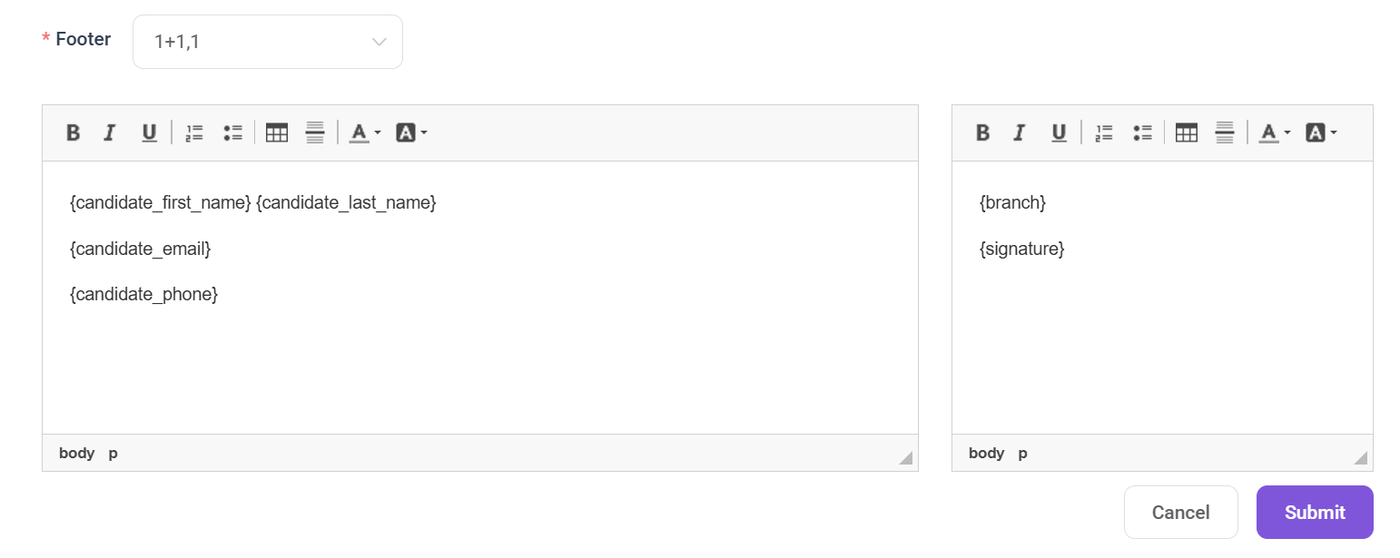Open text color picker in right editor
1400x558 pixels.
pyautogui.click(x=1274, y=133)
